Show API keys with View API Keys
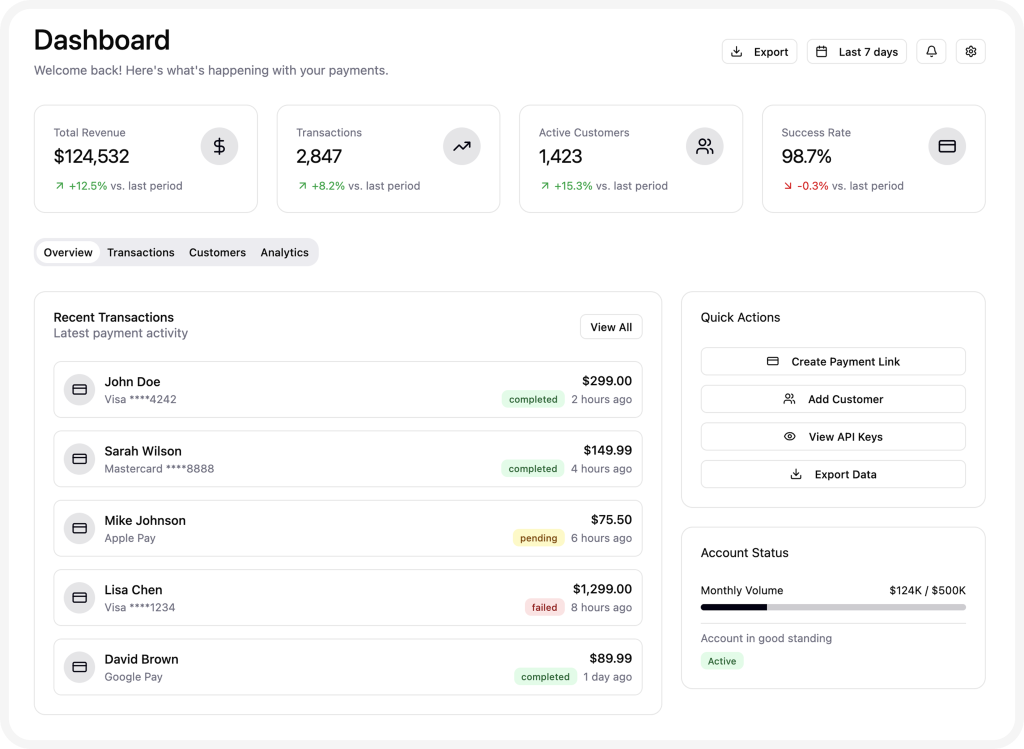 [x=833, y=437]
